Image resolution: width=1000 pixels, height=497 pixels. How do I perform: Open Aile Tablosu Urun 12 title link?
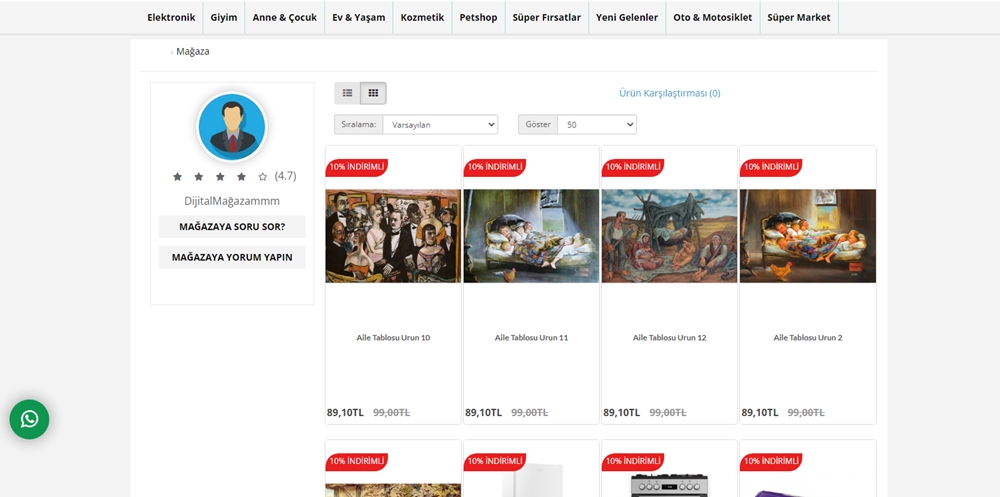coord(670,338)
